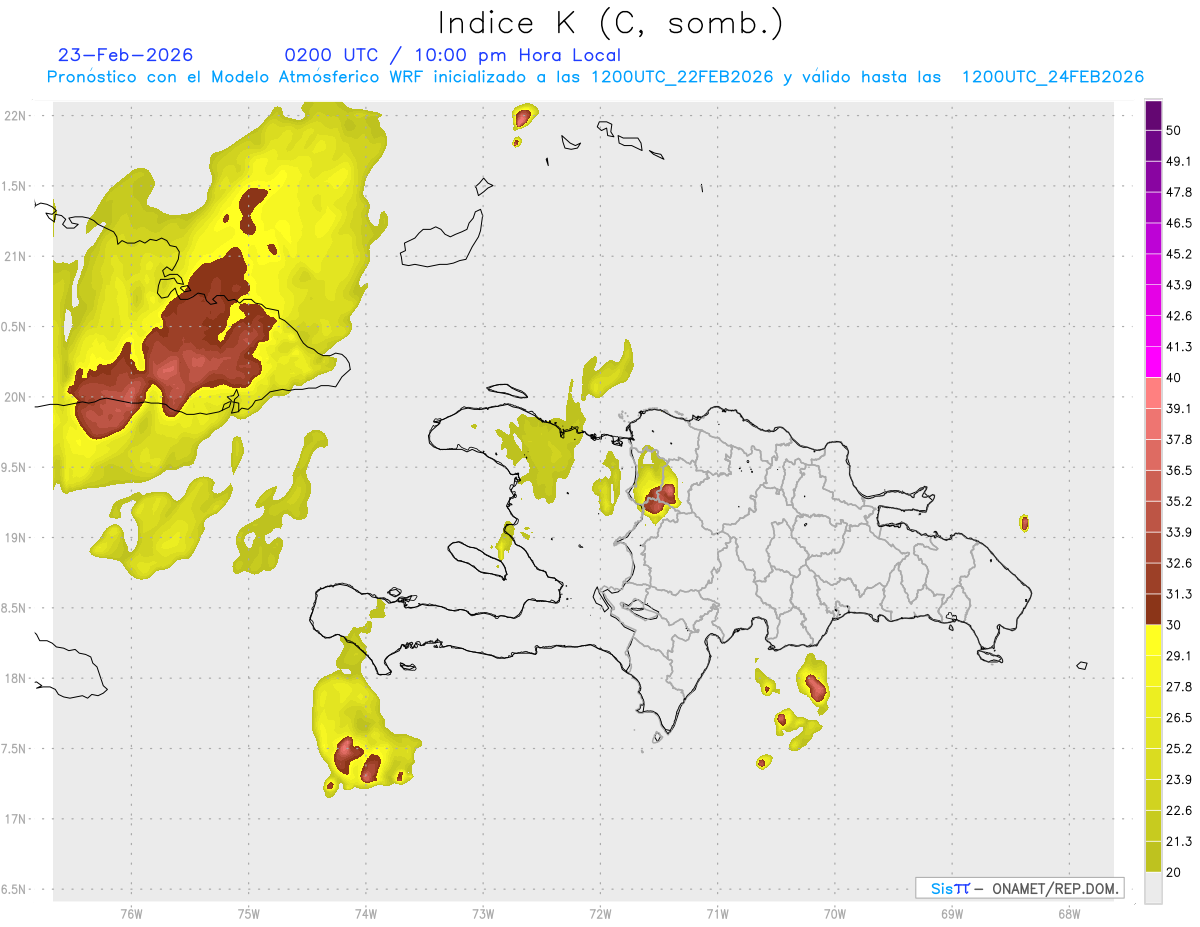Select the 40 value on the color scale
This screenshot has width=1200, height=927.
click(x=1175, y=378)
